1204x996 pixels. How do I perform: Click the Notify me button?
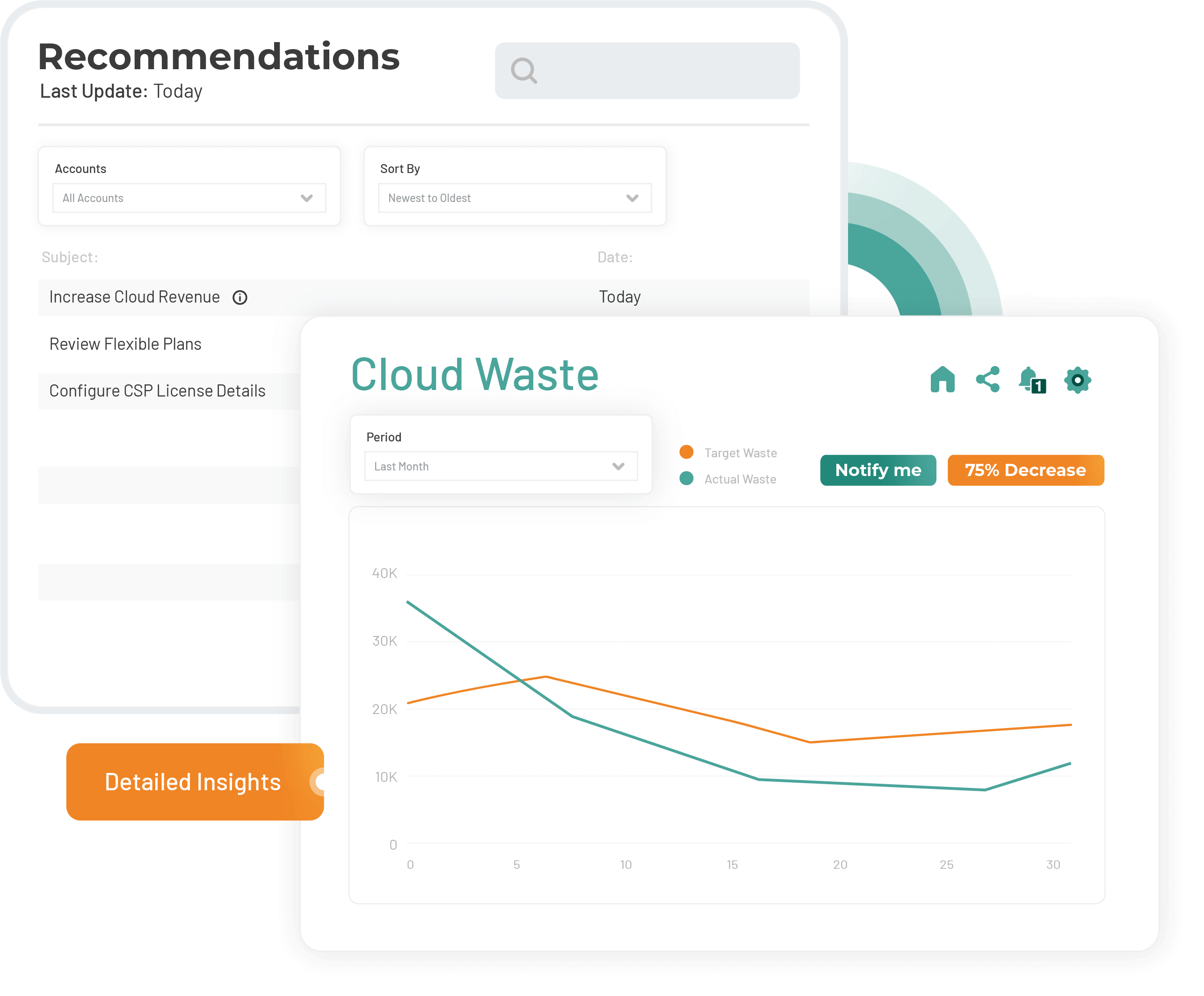tap(878, 470)
